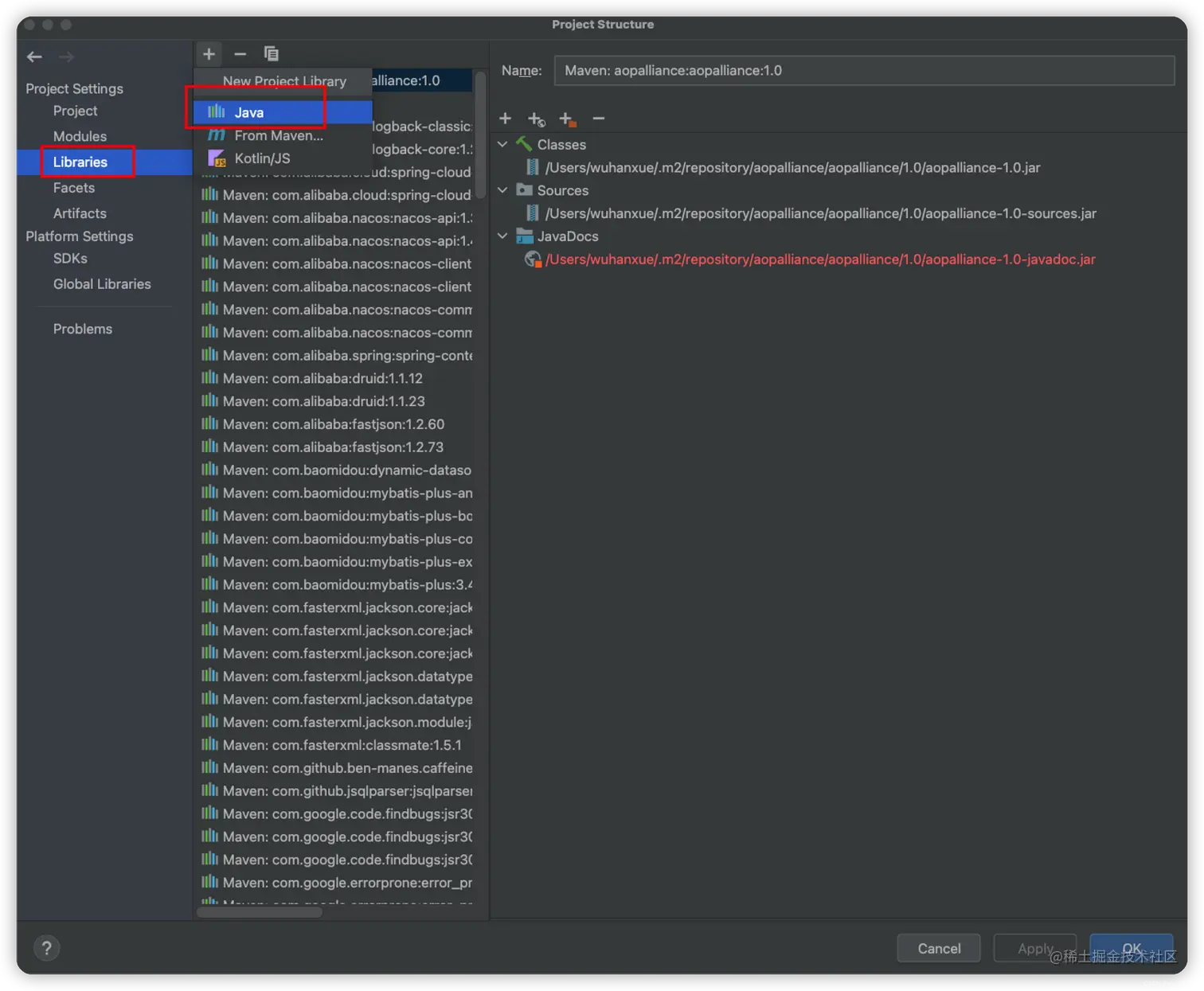
Task: Open help with the question mark icon
Action: pyautogui.click(x=47, y=948)
